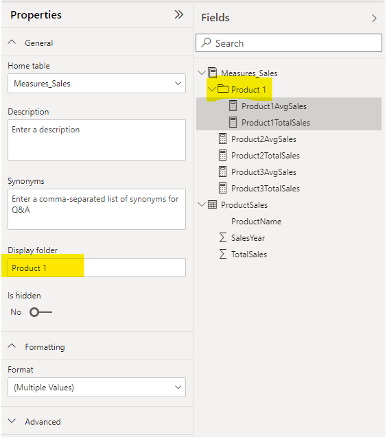Click the Description text area
Viewport: 386px width, 438px height.
[x=96, y=140]
